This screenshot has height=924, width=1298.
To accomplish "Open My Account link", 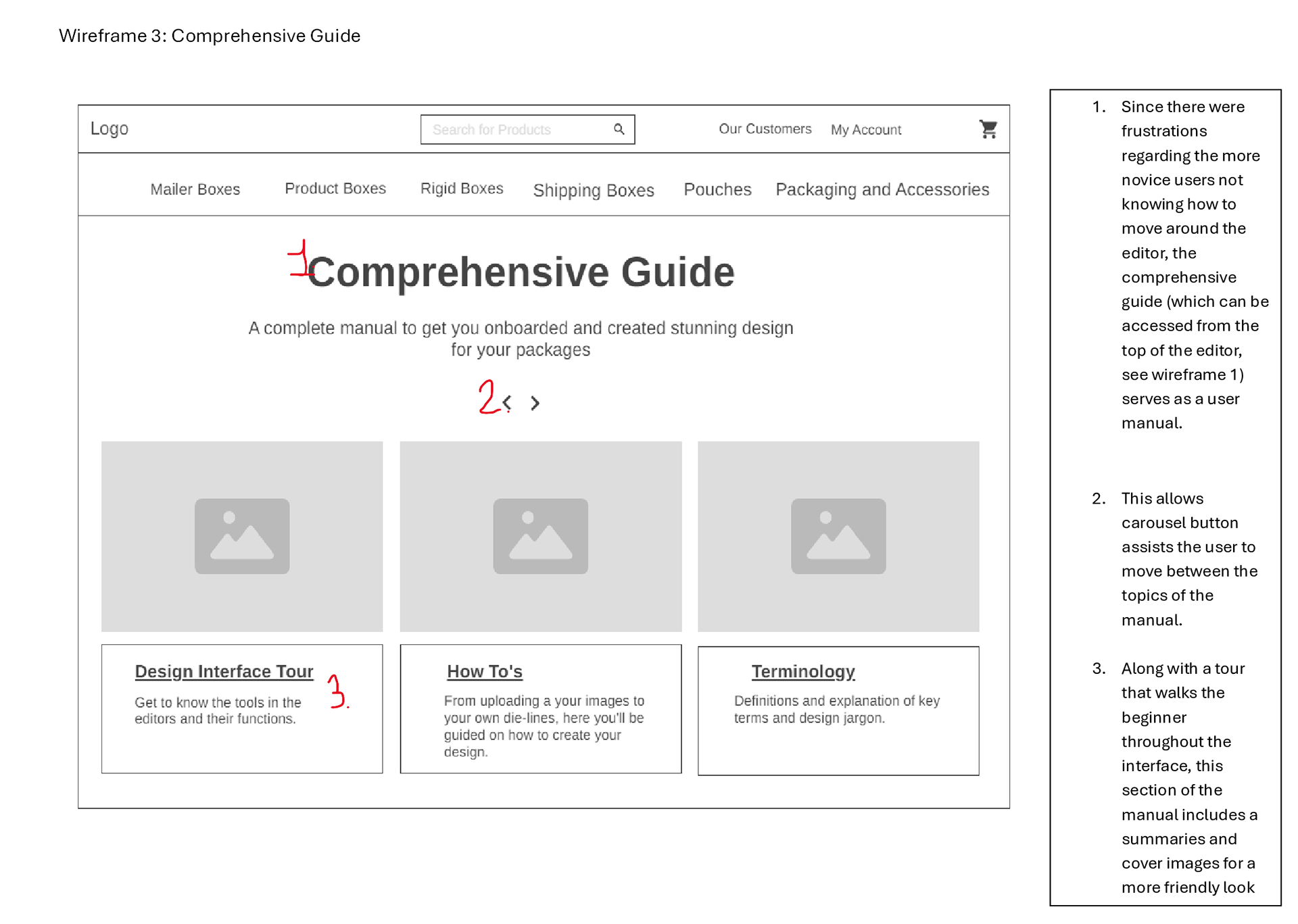I will 866,129.
